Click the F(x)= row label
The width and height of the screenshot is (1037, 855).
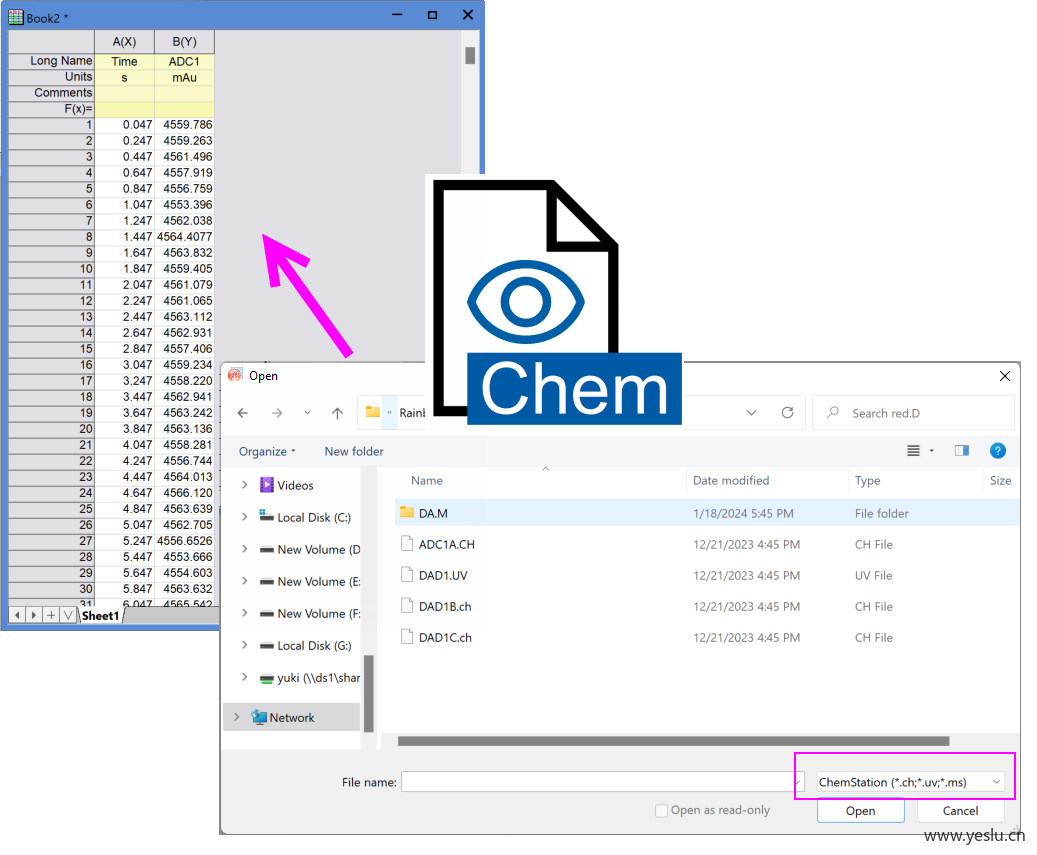coord(52,109)
